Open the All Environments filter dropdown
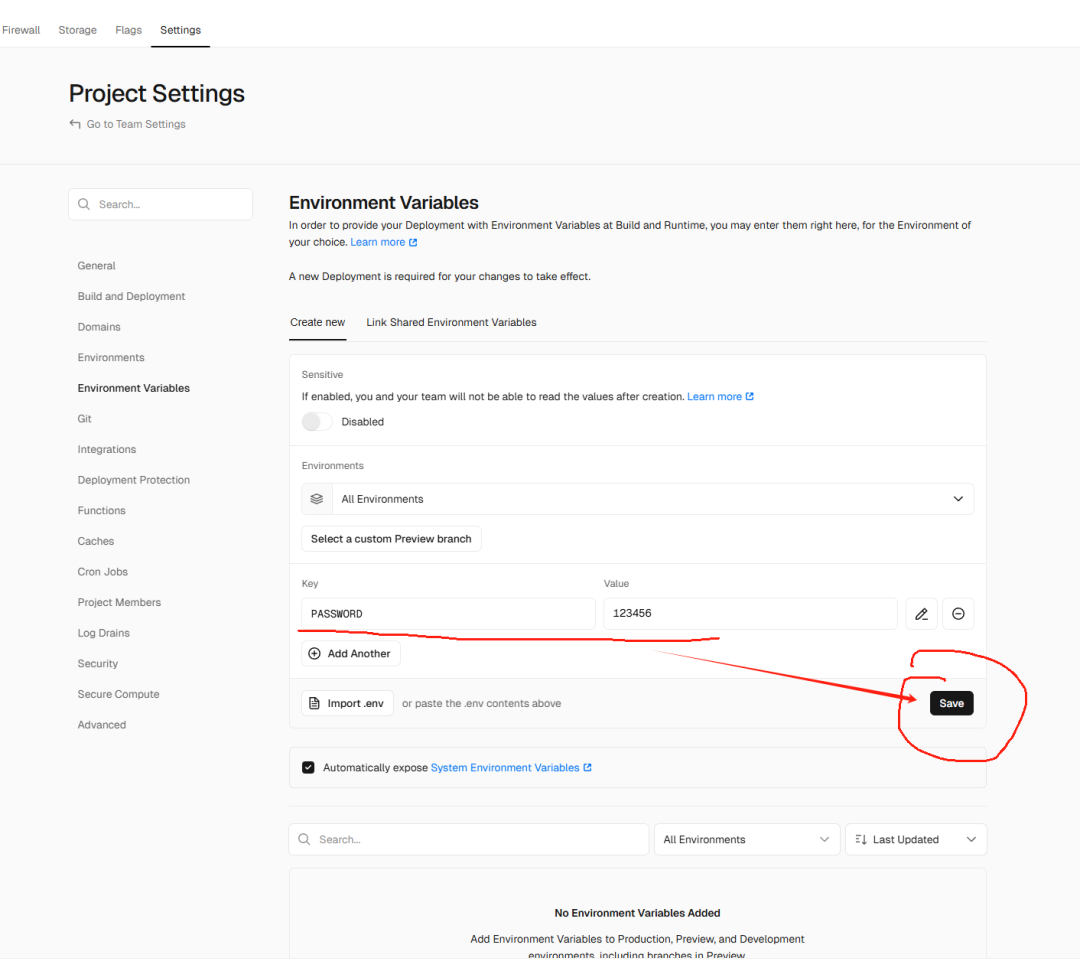 coord(745,840)
